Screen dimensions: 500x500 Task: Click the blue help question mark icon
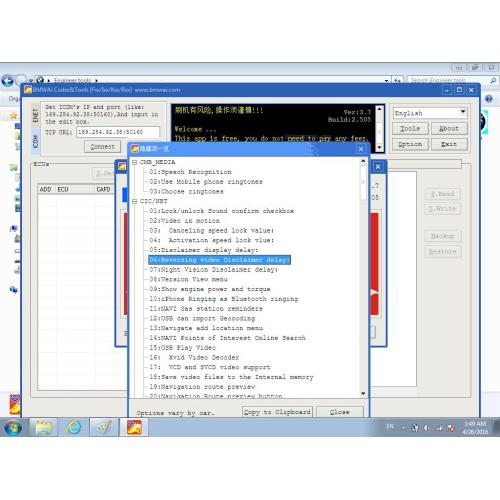pyautogui.click(x=489, y=99)
